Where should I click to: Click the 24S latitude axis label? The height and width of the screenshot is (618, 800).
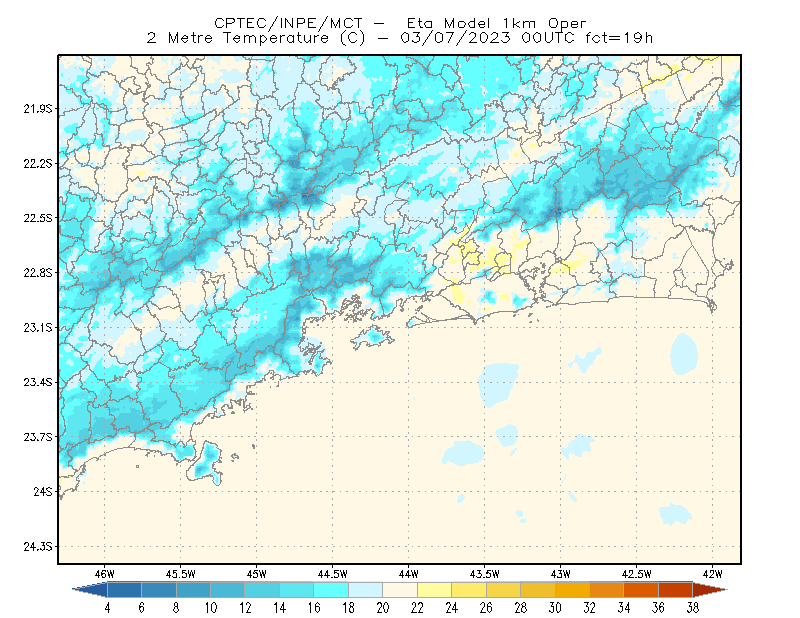43,491
